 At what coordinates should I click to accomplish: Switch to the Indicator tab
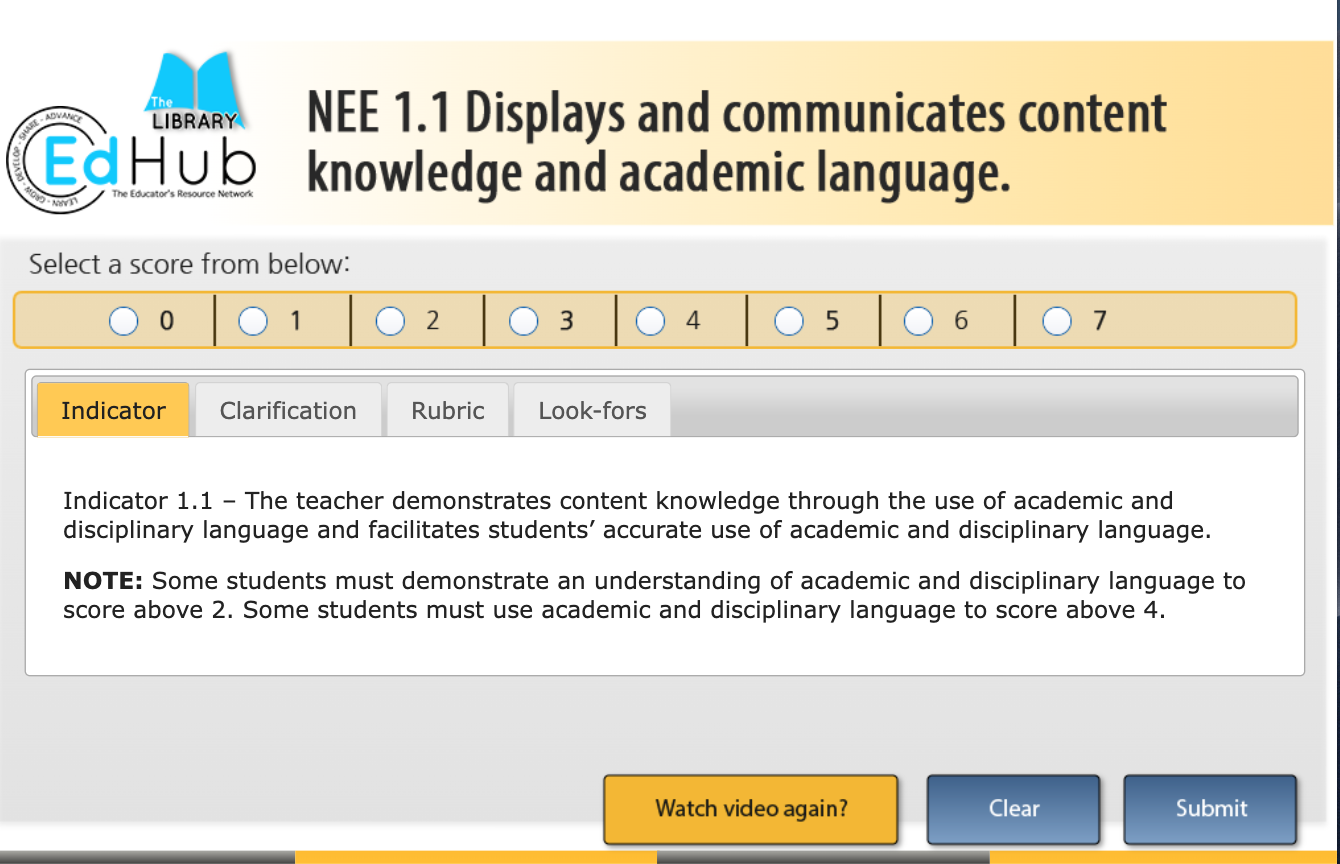click(113, 411)
